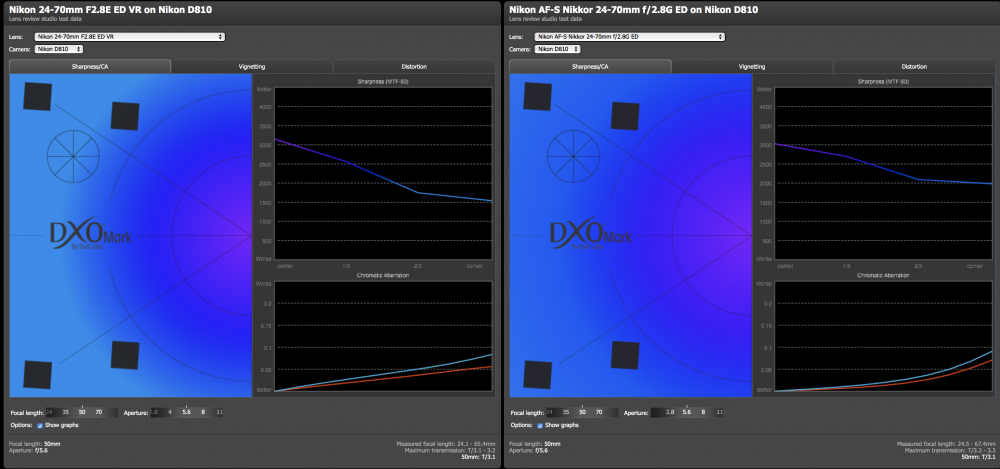Viewport: 1000px width, 469px height.
Task: Click DXOMark logo in left field map
Action: (x=91, y=235)
